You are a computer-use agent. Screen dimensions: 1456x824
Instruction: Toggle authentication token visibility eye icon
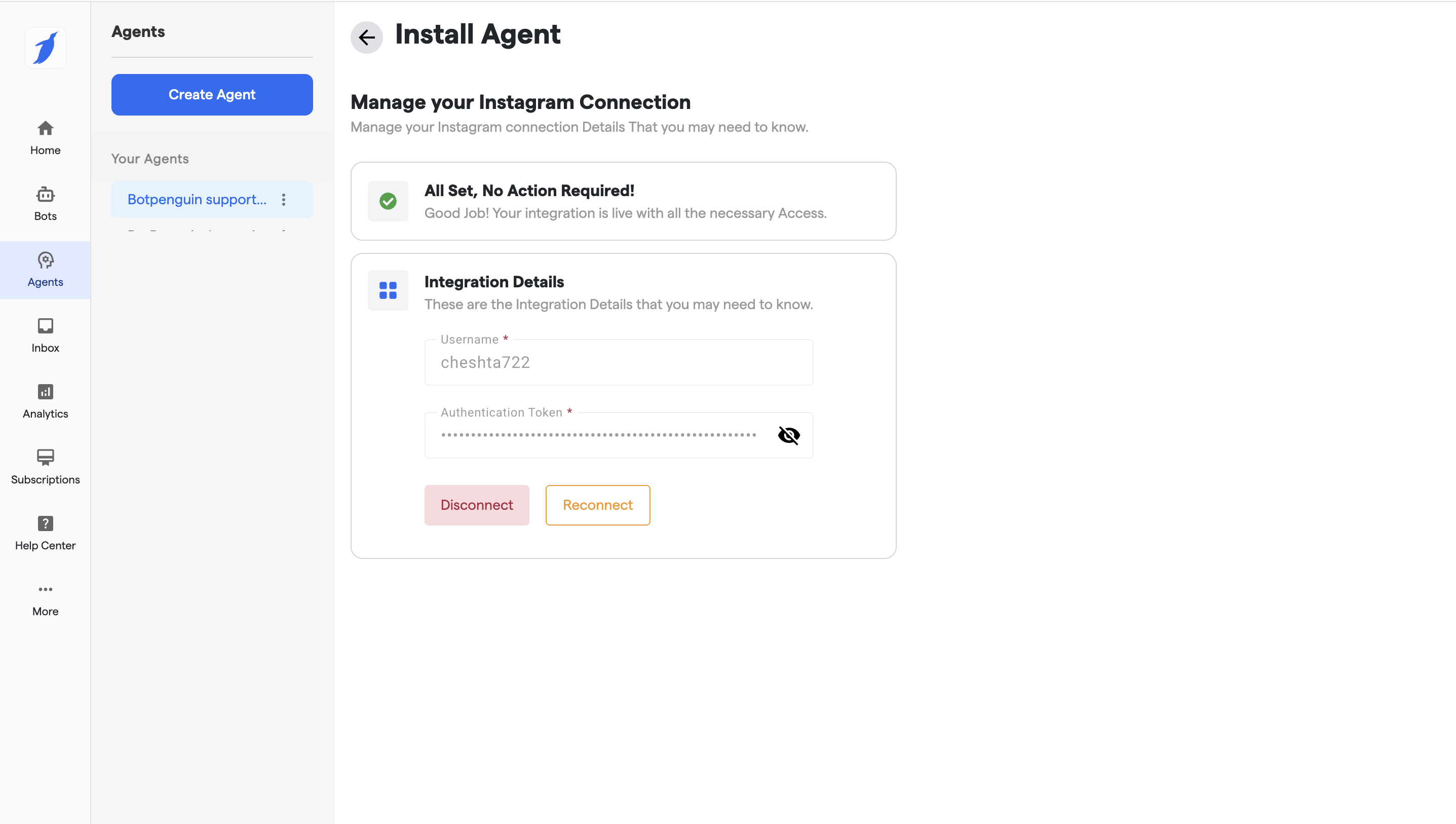(788, 435)
